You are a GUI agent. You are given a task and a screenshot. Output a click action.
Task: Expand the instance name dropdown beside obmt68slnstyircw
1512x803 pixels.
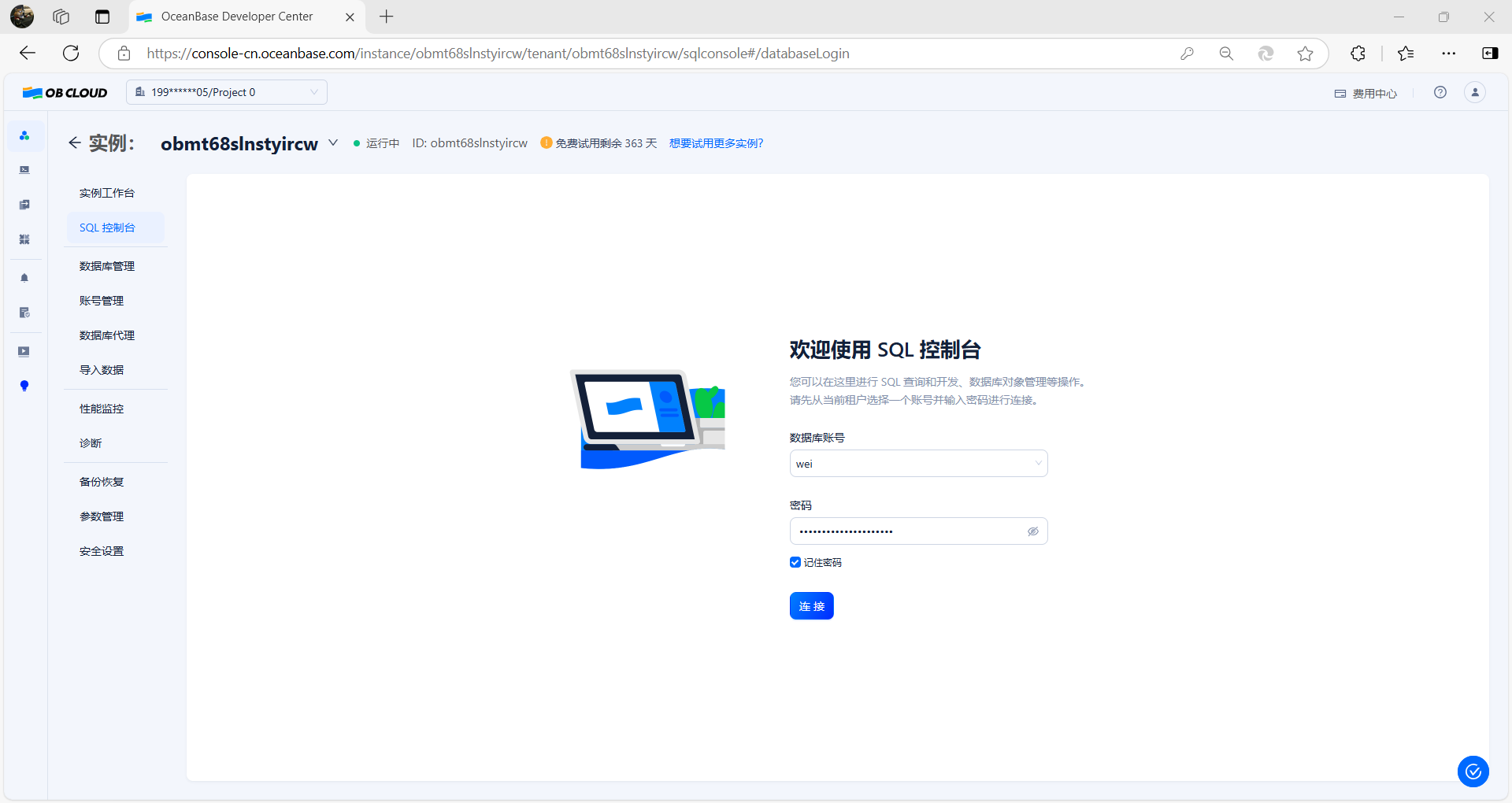tap(332, 142)
